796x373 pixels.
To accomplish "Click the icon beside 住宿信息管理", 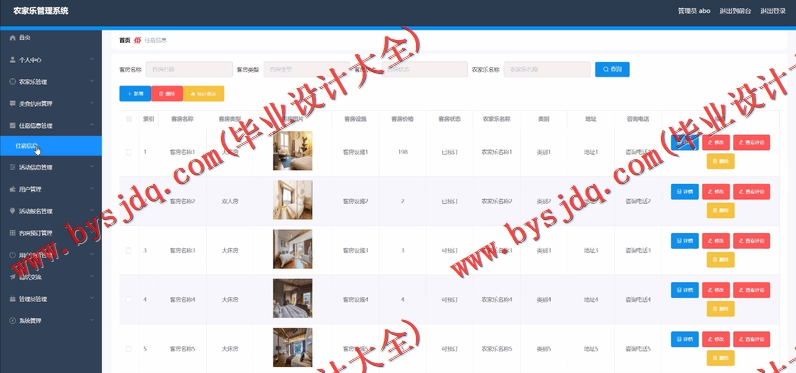I will tap(13, 125).
